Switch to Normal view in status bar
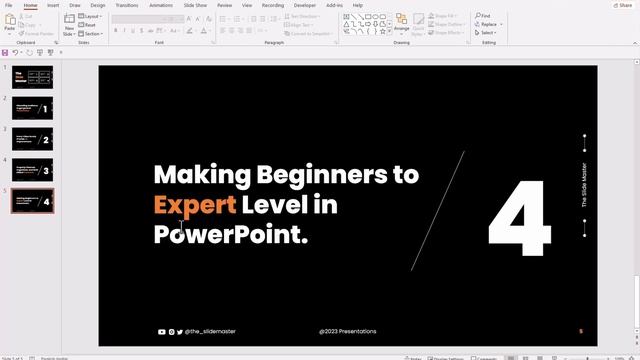 [x=511, y=358]
